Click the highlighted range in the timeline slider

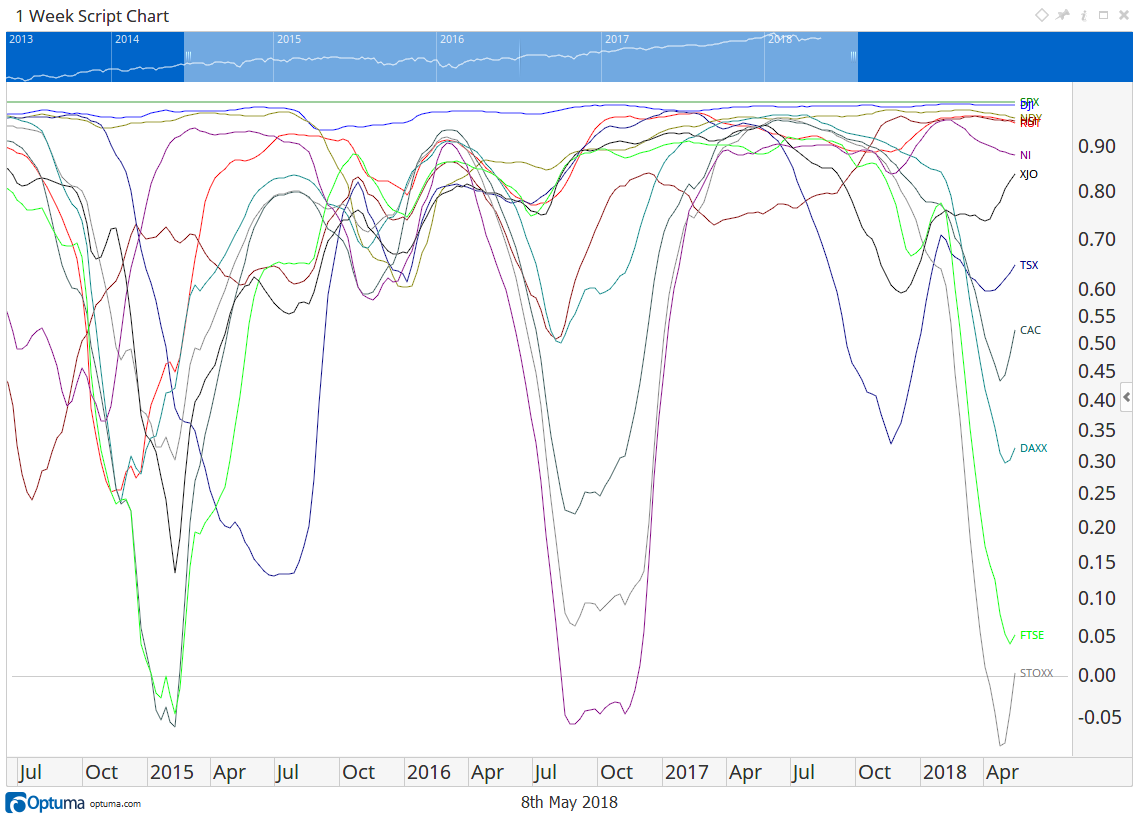point(520,57)
